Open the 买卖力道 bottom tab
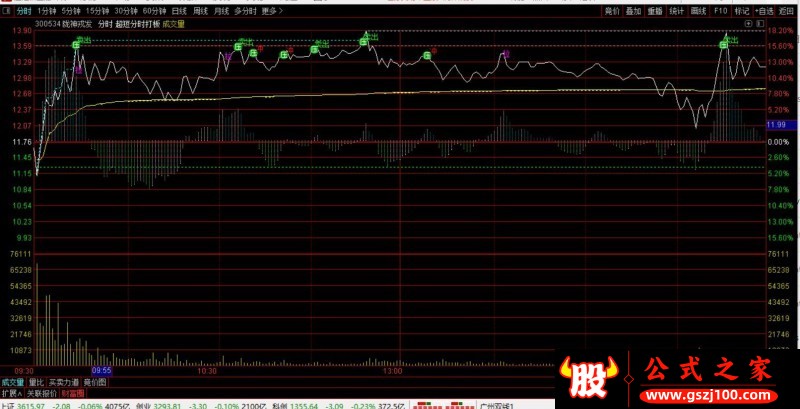This screenshot has height=409, width=800. (62, 381)
